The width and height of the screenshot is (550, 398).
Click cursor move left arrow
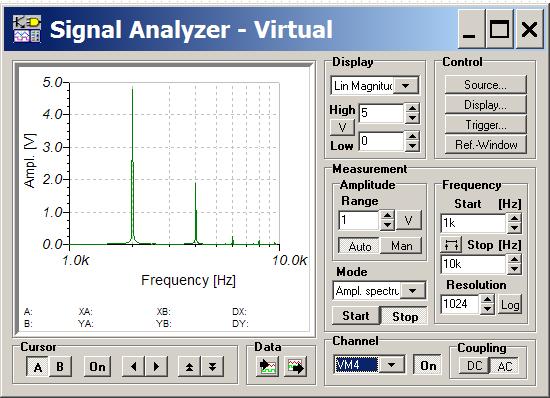[x=133, y=366]
